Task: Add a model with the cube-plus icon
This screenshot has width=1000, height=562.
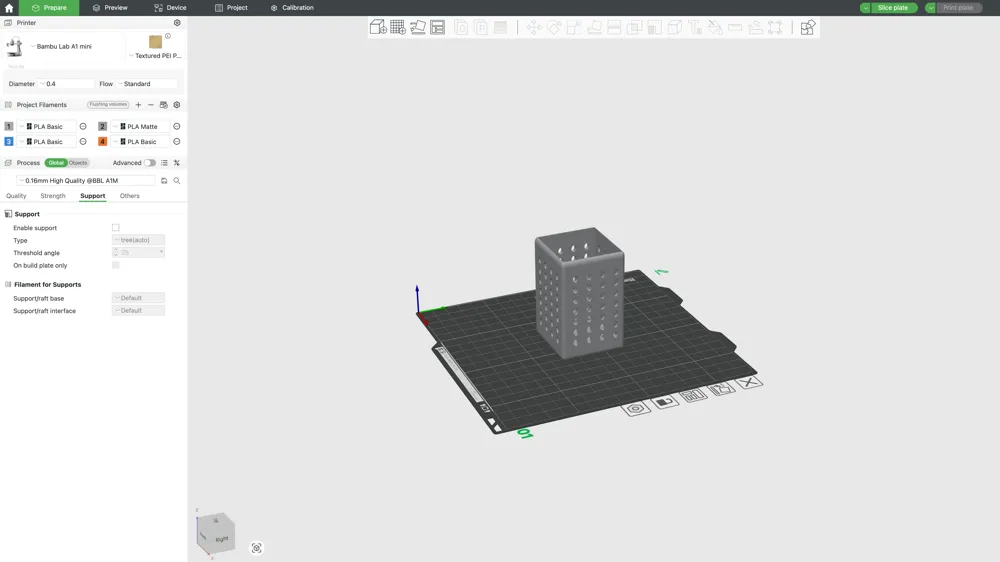Action: tap(378, 27)
